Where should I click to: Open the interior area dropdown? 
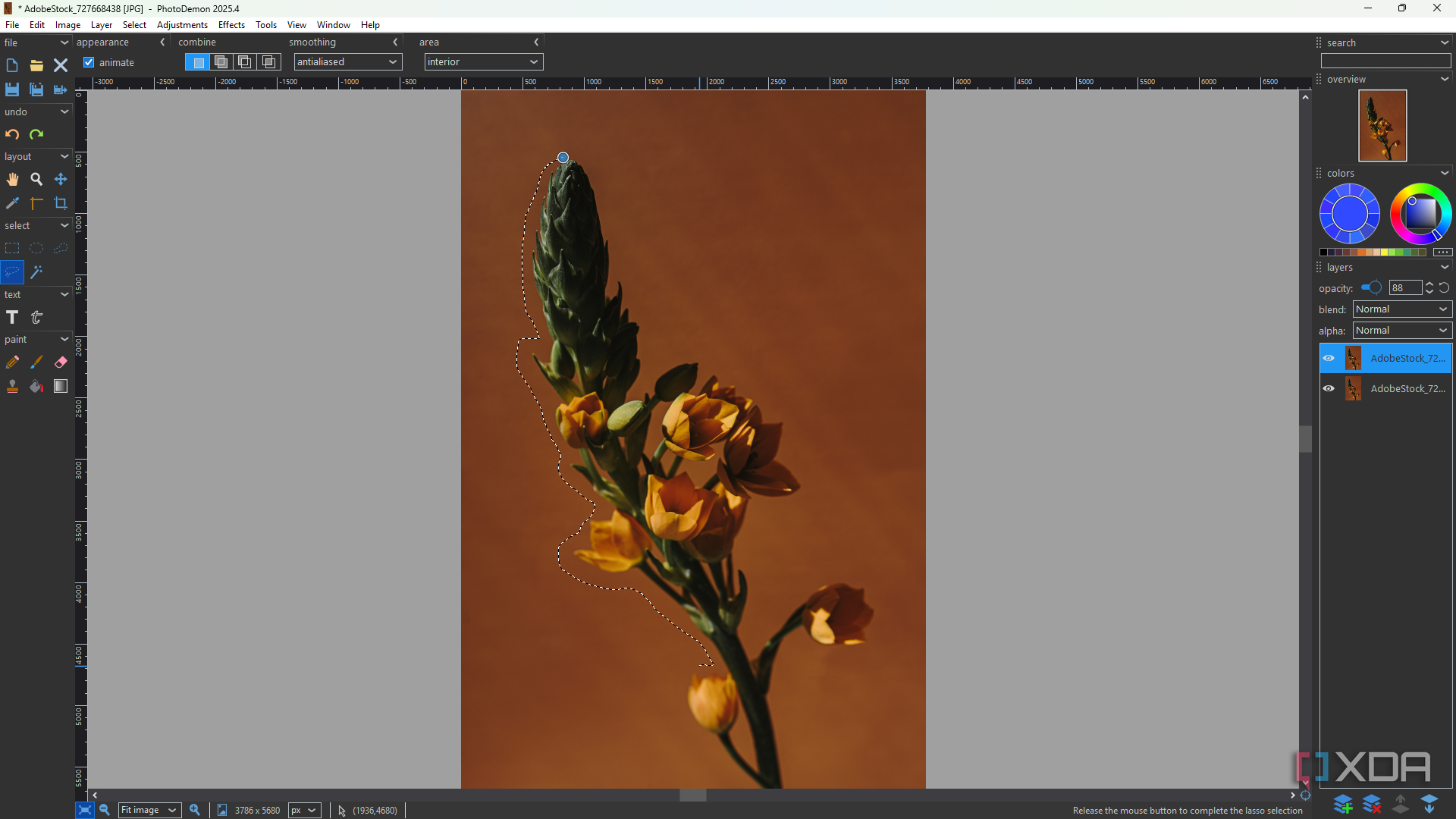point(483,62)
